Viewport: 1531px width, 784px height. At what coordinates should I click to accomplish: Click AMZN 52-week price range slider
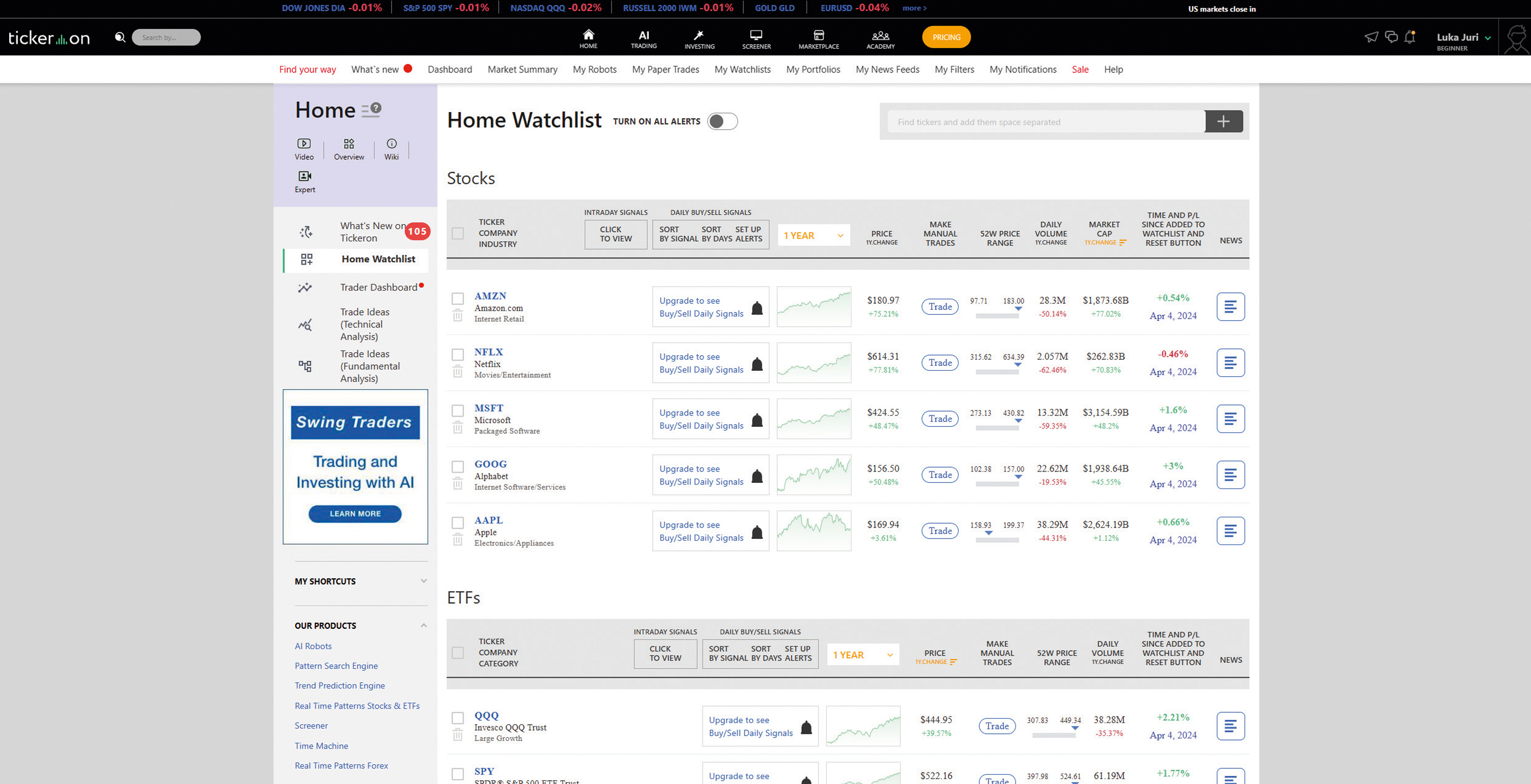997,315
